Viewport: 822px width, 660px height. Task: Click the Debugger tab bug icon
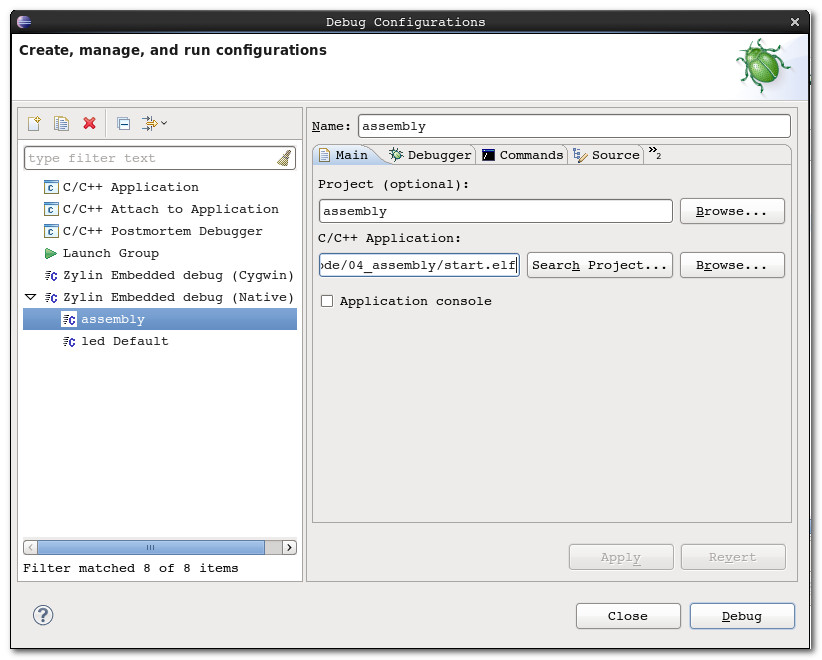tap(396, 155)
